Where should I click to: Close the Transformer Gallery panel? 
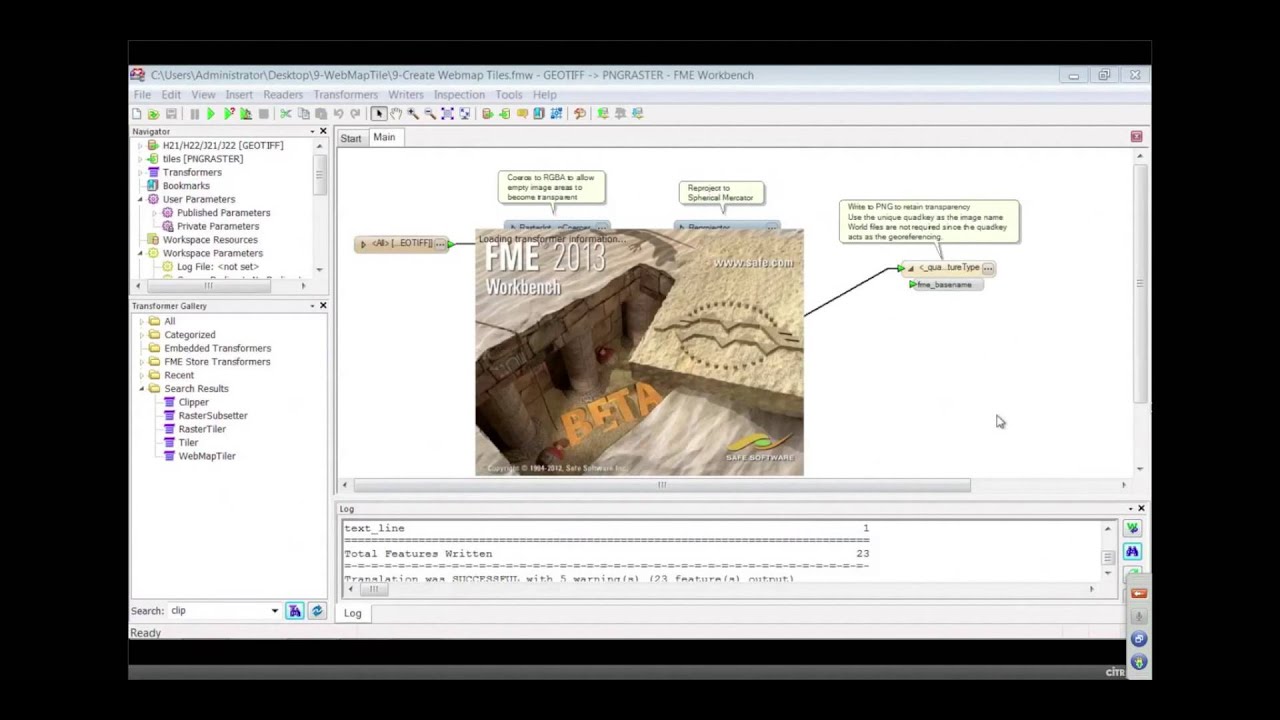pyautogui.click(x=323, y=306)
